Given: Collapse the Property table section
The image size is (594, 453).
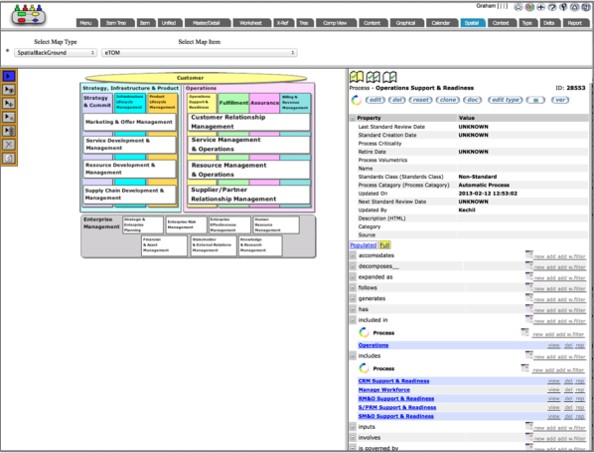Looking at the screenshot, I should click(353, 118).
